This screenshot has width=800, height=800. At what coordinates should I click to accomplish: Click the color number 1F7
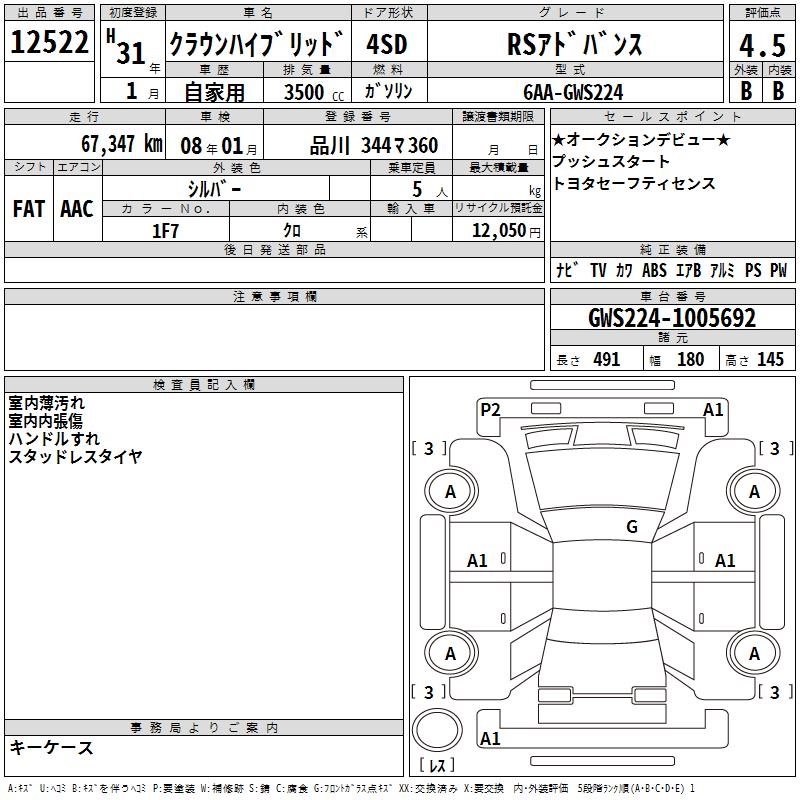point(165,230)
